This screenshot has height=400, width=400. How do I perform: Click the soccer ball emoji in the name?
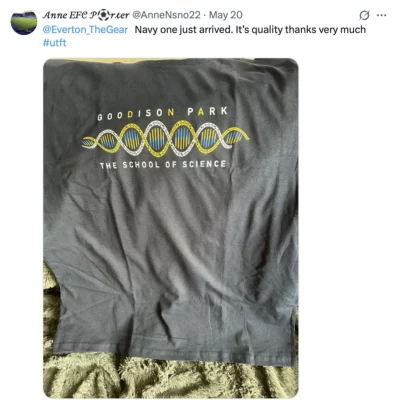[104, 15]
